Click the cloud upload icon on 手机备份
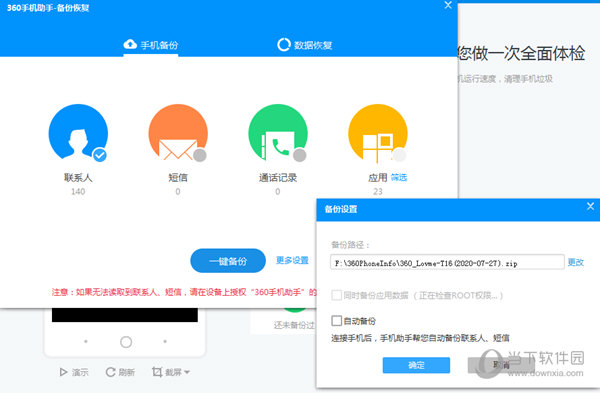 (130, 44)
